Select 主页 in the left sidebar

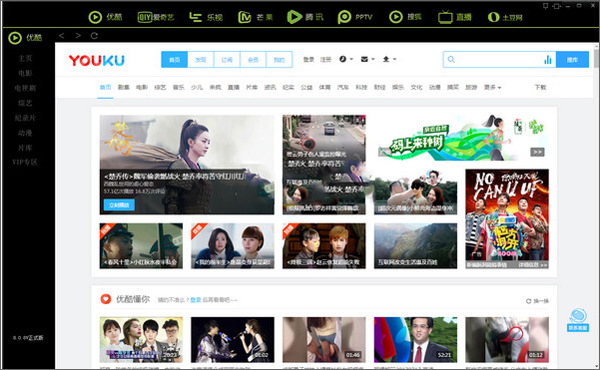point(25,58)
